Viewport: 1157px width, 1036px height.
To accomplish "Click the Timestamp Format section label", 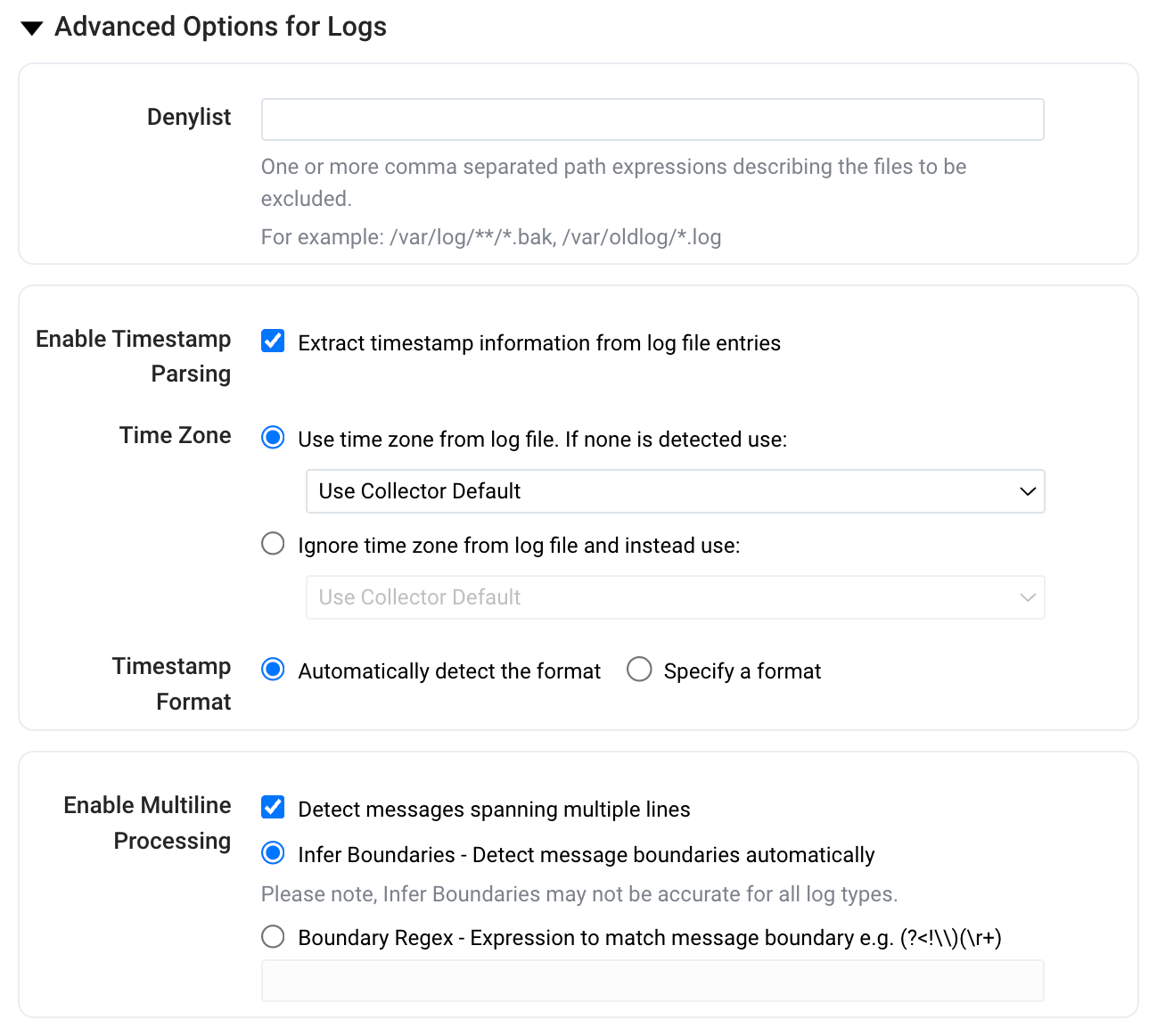I will pyautogui.click(x=171, y=683).
